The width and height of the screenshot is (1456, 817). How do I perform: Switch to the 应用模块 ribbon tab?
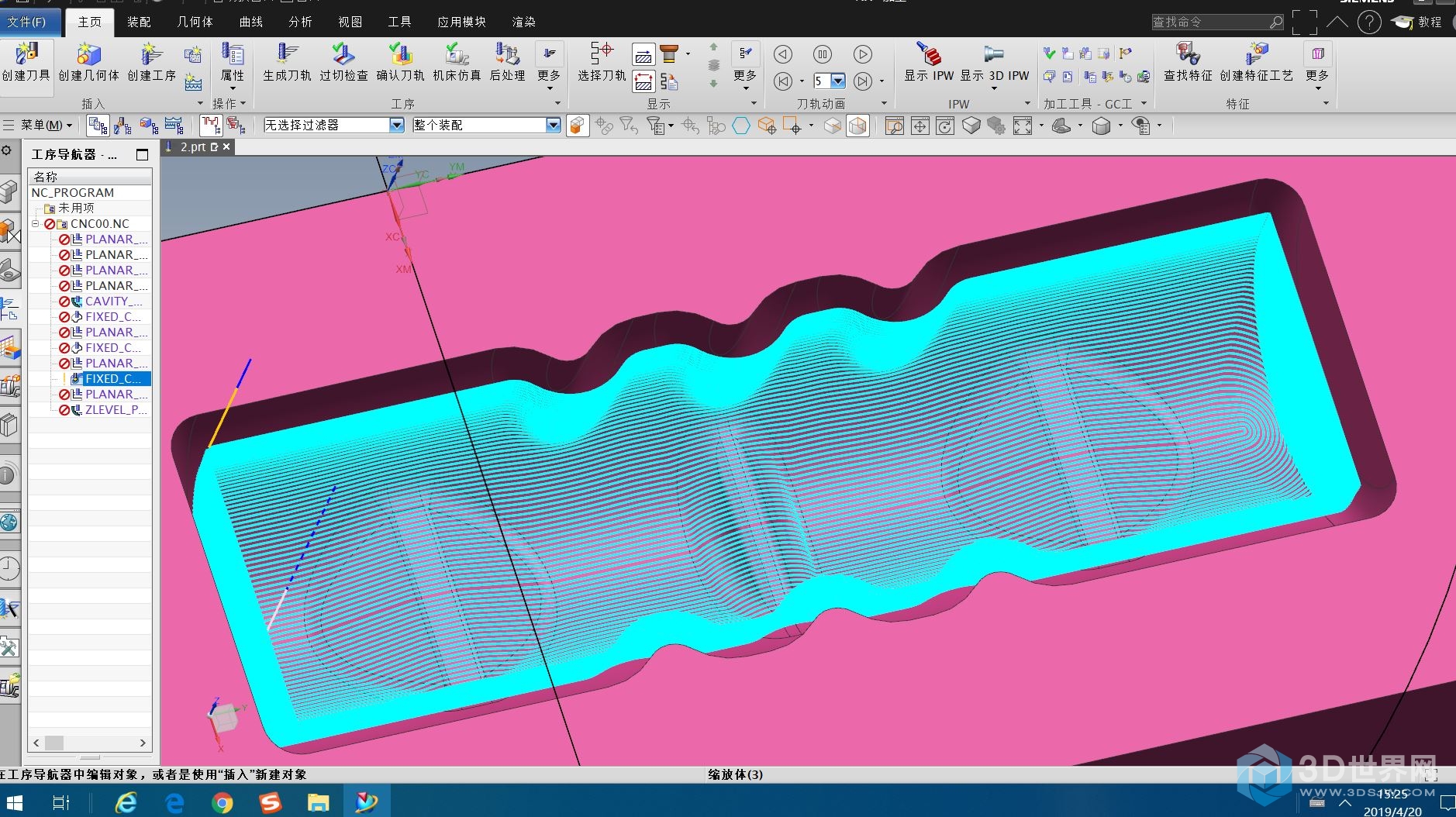(461, 22)
